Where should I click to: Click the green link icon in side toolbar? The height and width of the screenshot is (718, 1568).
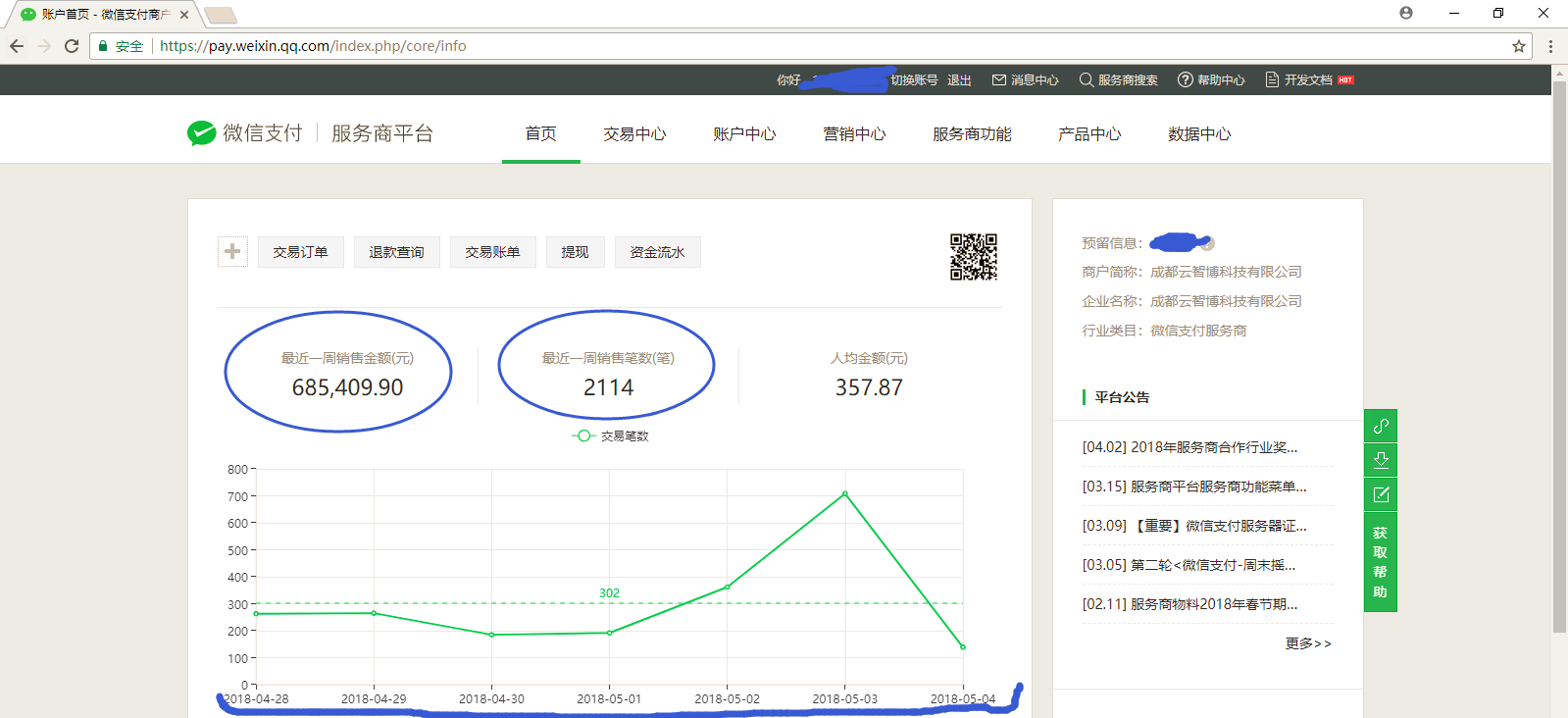click(1381, 426)
